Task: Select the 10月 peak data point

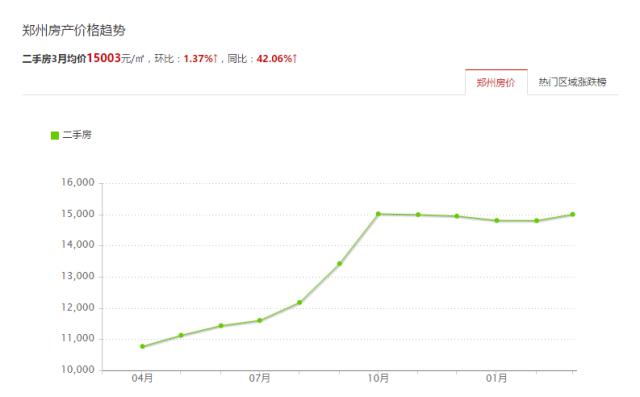Action: (378, 214)
